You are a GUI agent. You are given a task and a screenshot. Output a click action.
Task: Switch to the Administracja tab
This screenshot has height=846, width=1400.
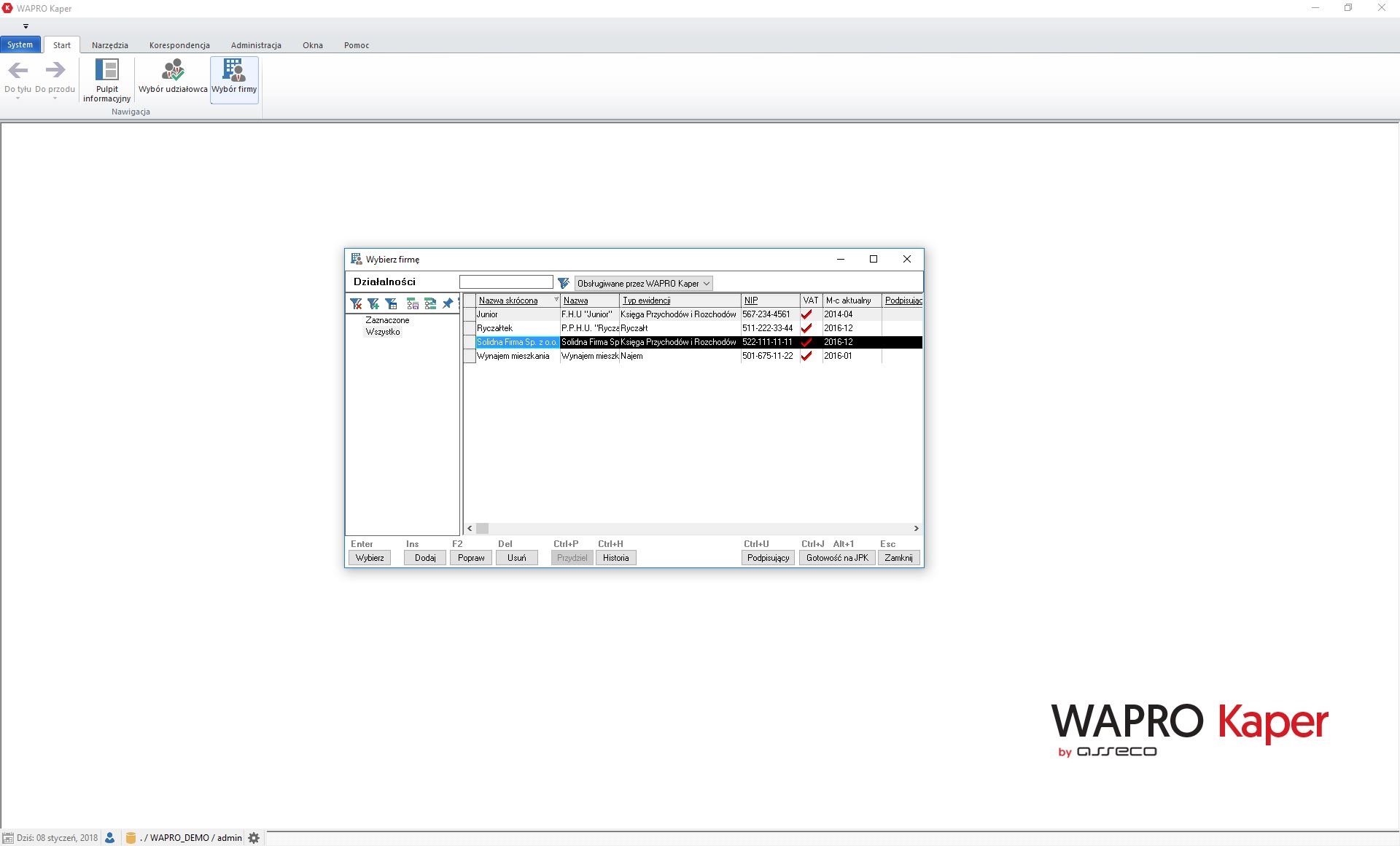pyautogui.click(x=256, y=45)
